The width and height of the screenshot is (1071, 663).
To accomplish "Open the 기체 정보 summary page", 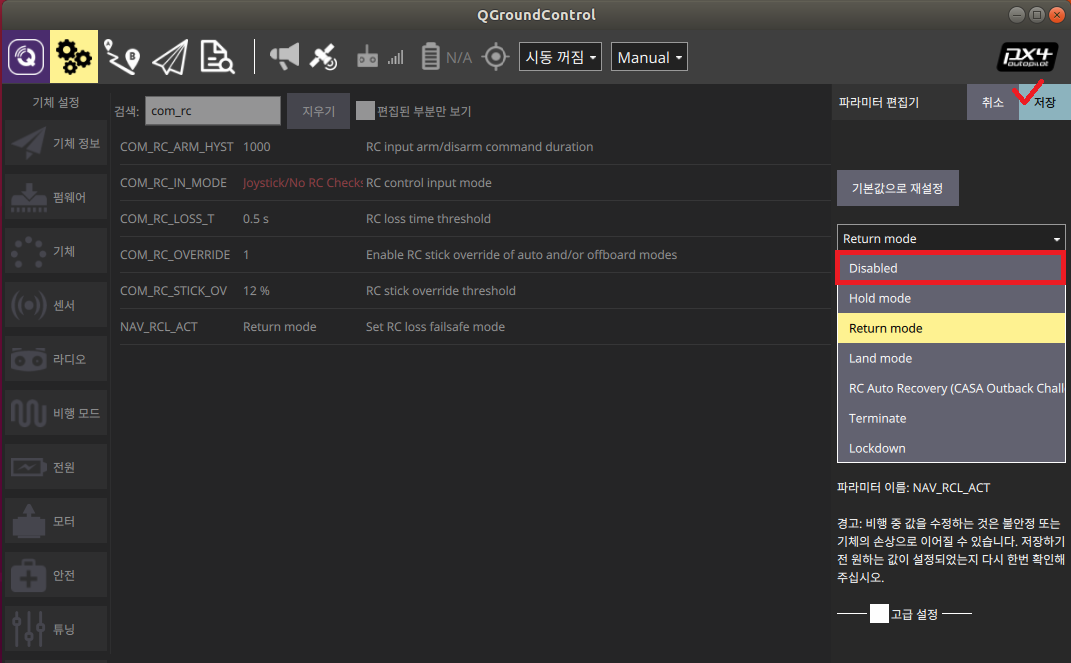I will (56, 143).
